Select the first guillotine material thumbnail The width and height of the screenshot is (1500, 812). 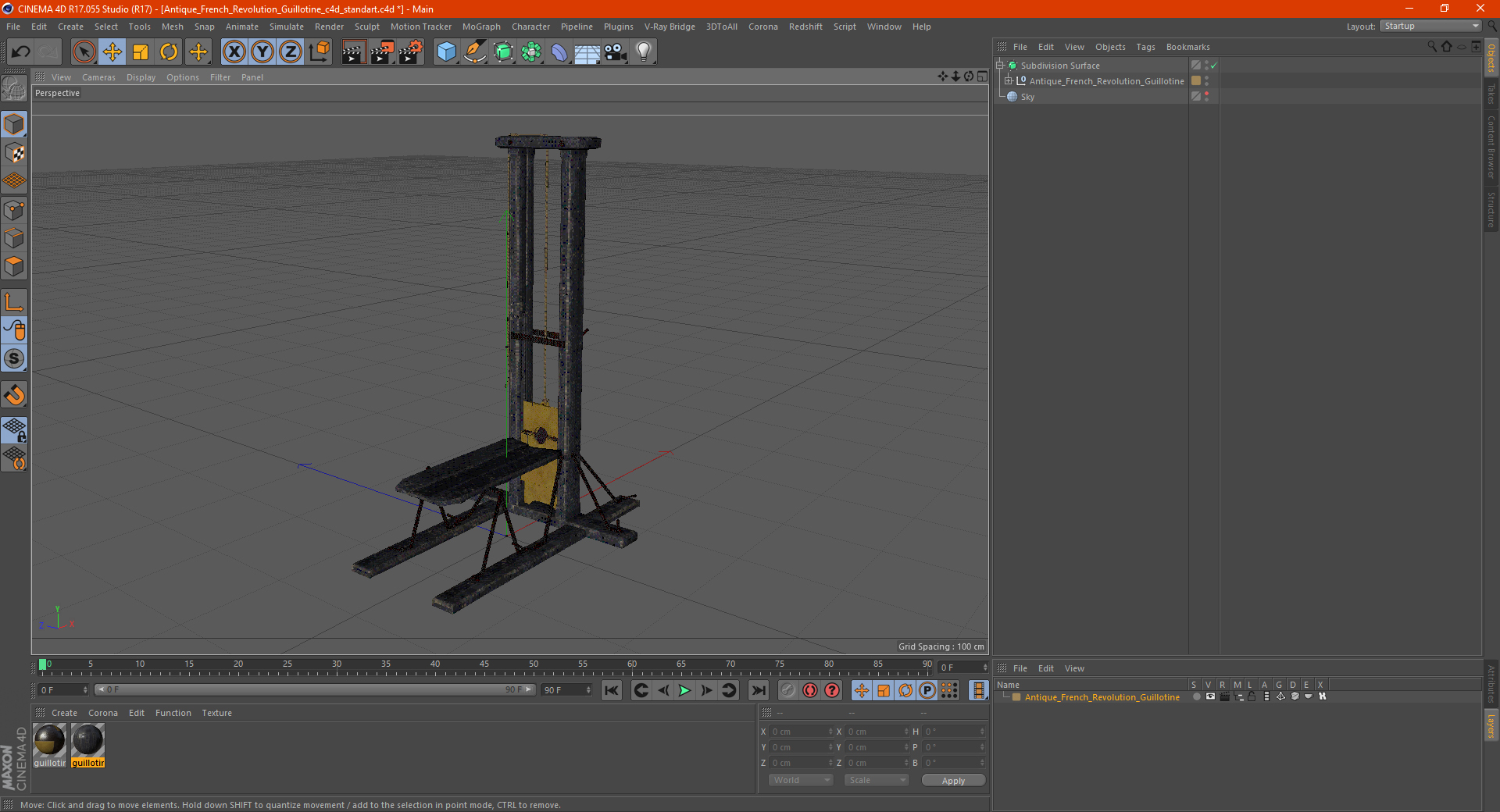(x=49, y=746)
